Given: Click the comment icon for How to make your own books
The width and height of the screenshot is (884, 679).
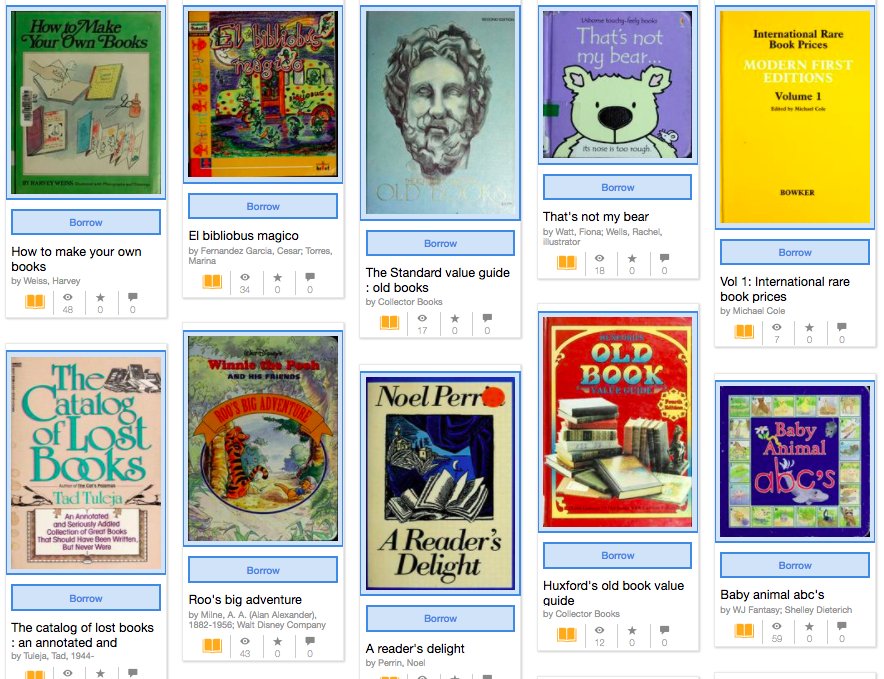Looking at the screenshot, I should (x=132, y=297).
